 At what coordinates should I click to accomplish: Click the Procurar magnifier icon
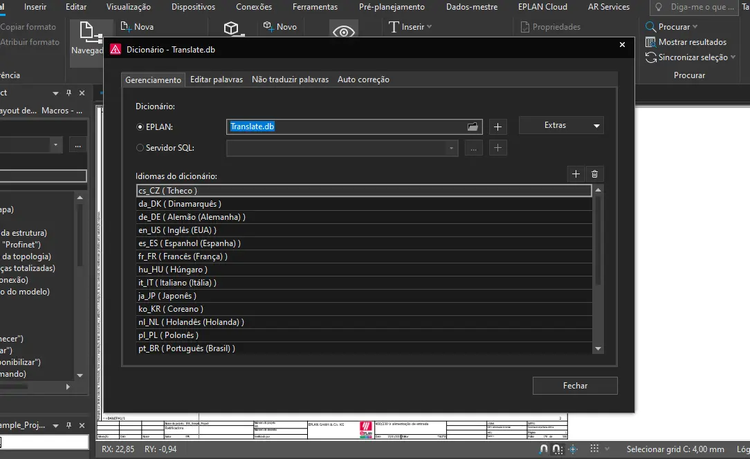[651, 27]
